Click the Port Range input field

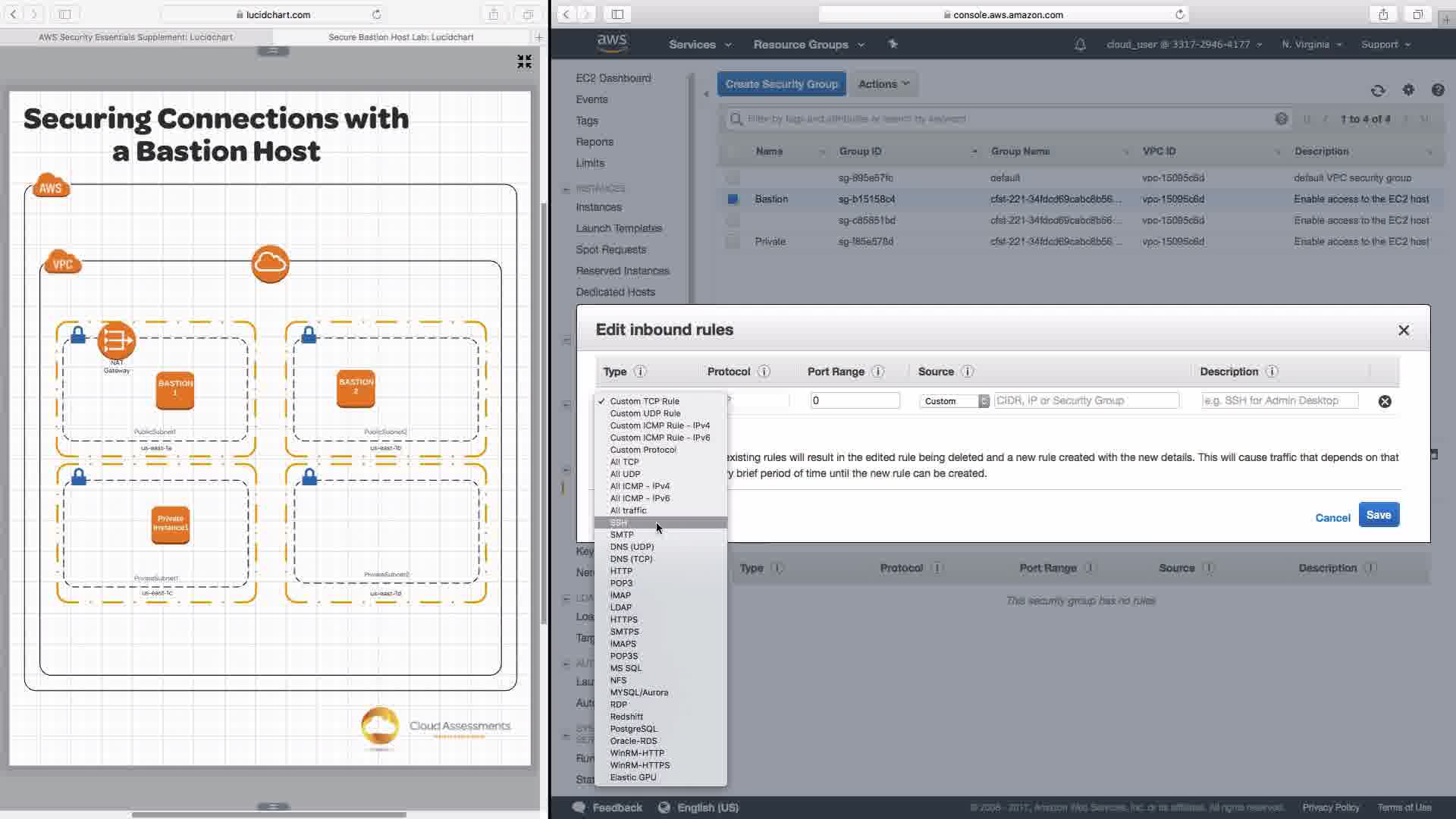(855, 400)
